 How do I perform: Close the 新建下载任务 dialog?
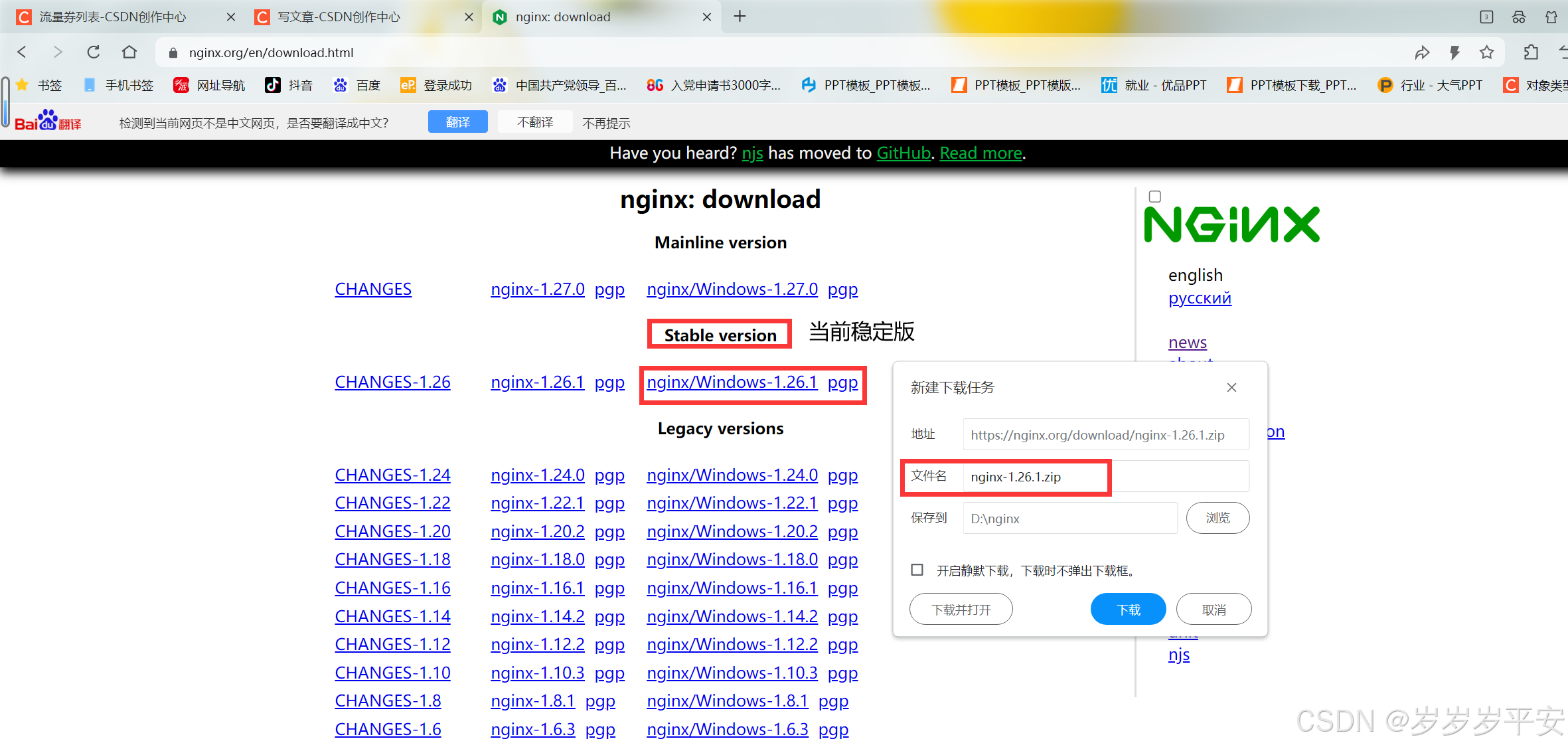tap(1231, 387)
